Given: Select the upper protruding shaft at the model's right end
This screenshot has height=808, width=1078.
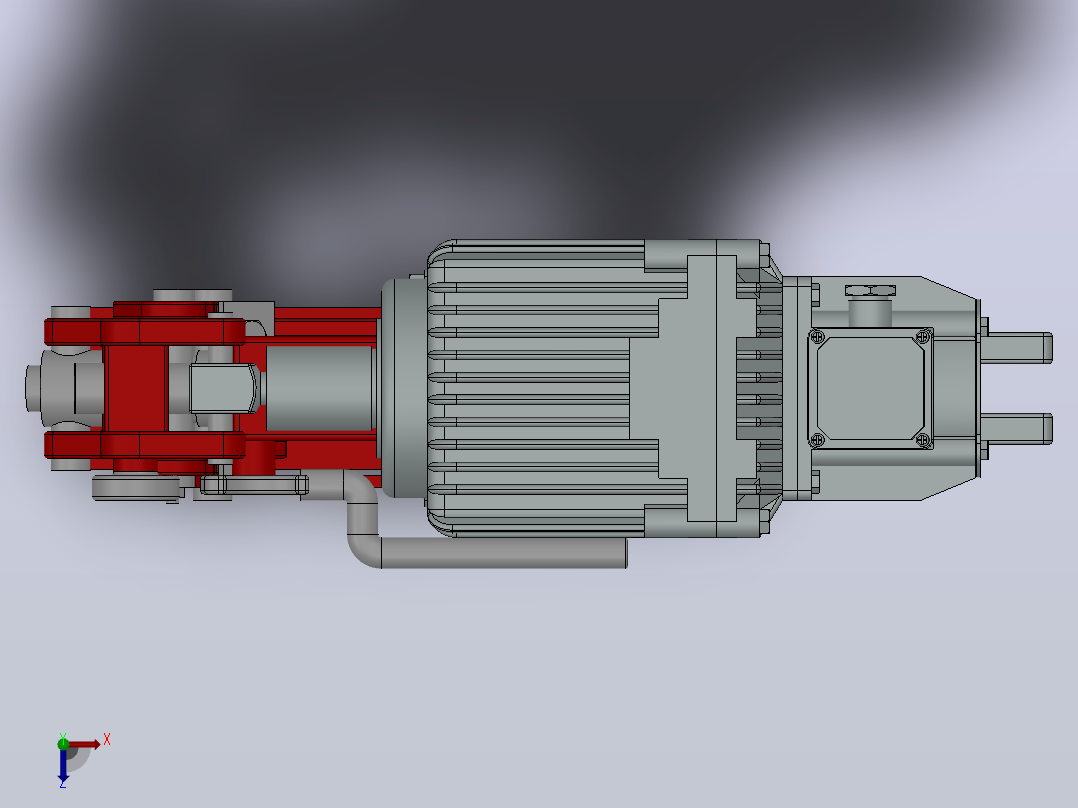Looking at the screenshot, I should 1016,348.
